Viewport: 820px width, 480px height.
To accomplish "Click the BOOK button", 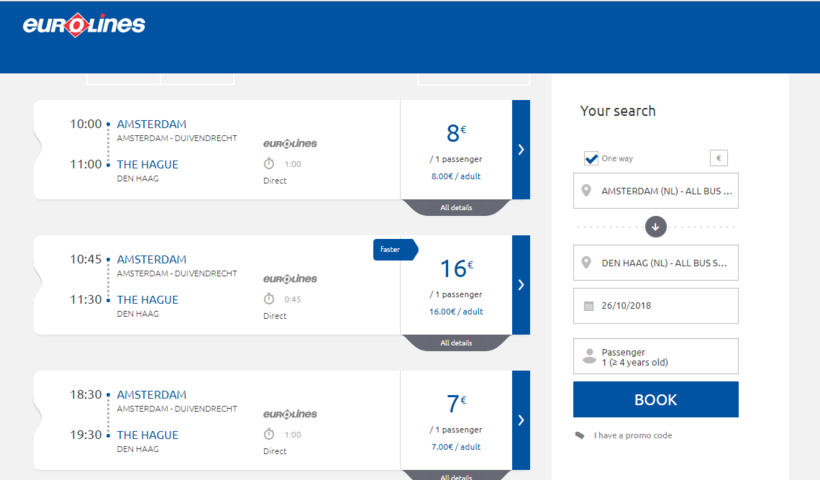I will (656, 399).
